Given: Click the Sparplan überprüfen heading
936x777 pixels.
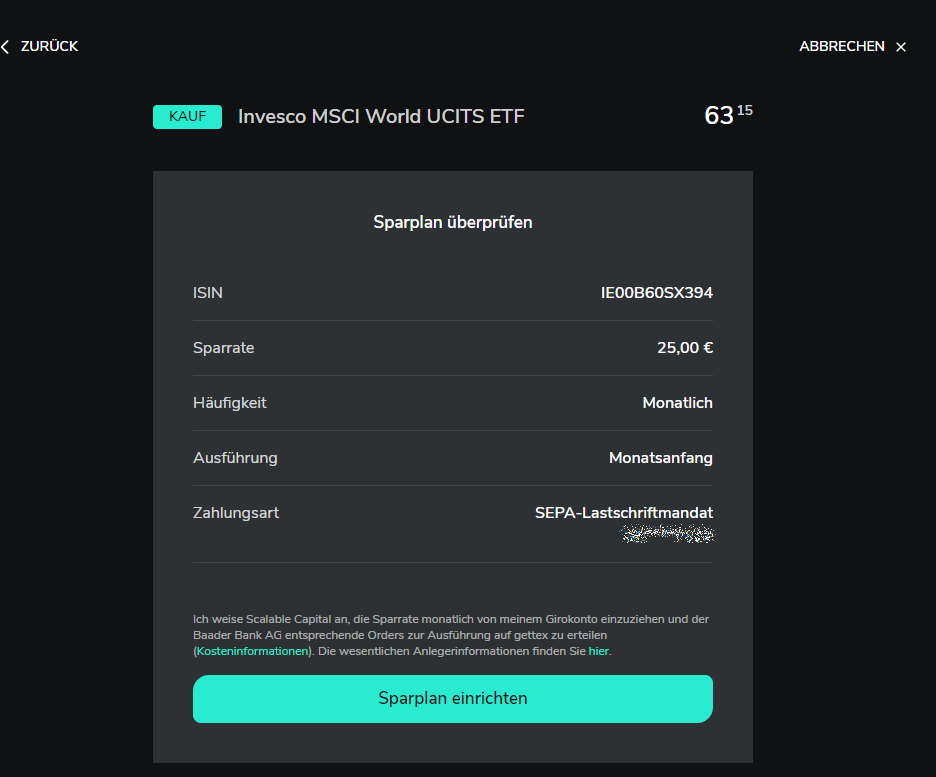Looking at the screenshot, I should 452,222.
